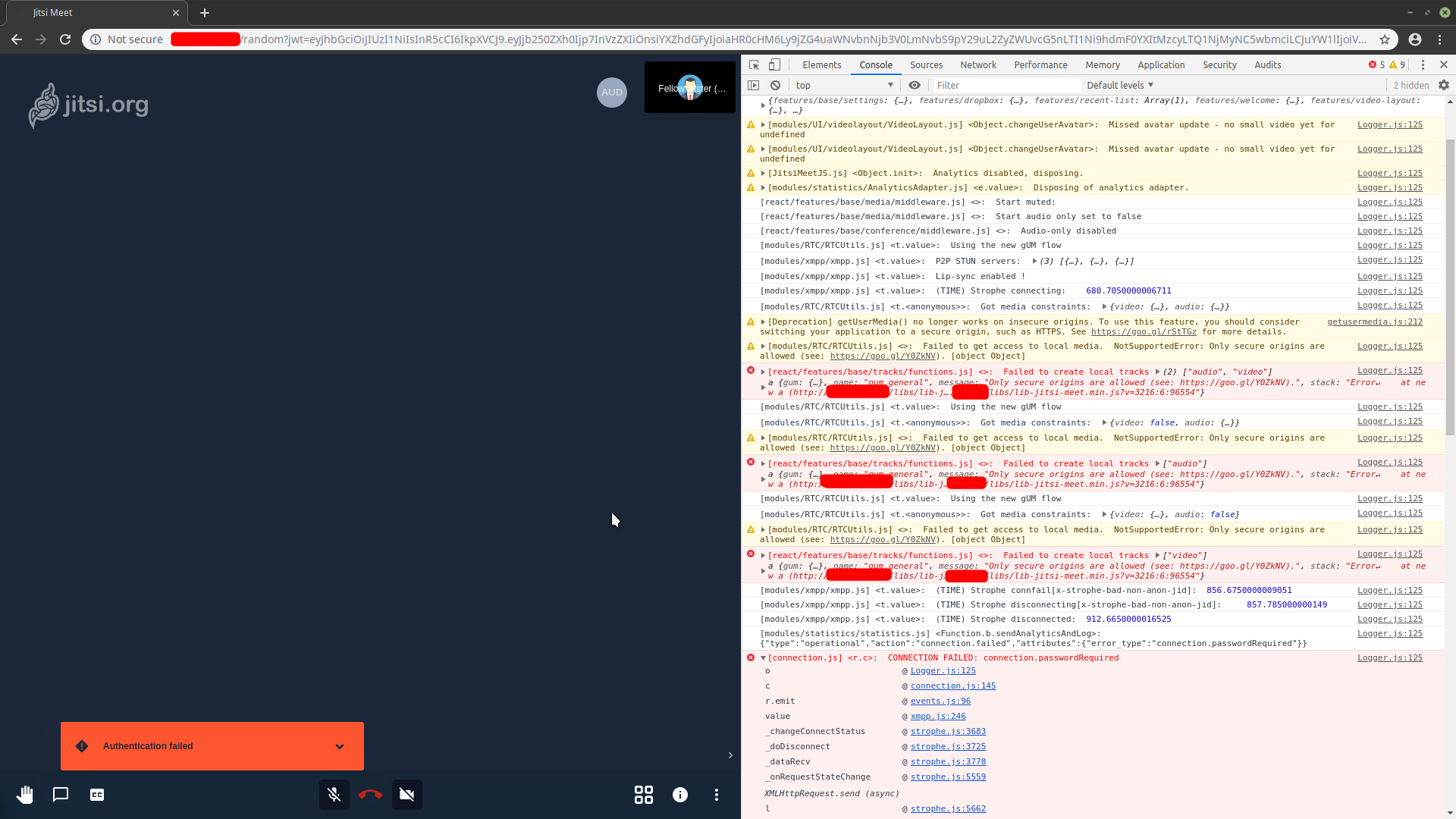Enable the camera by clicking muted video icon
The image size is (1456, 819).
coord(406,795)
